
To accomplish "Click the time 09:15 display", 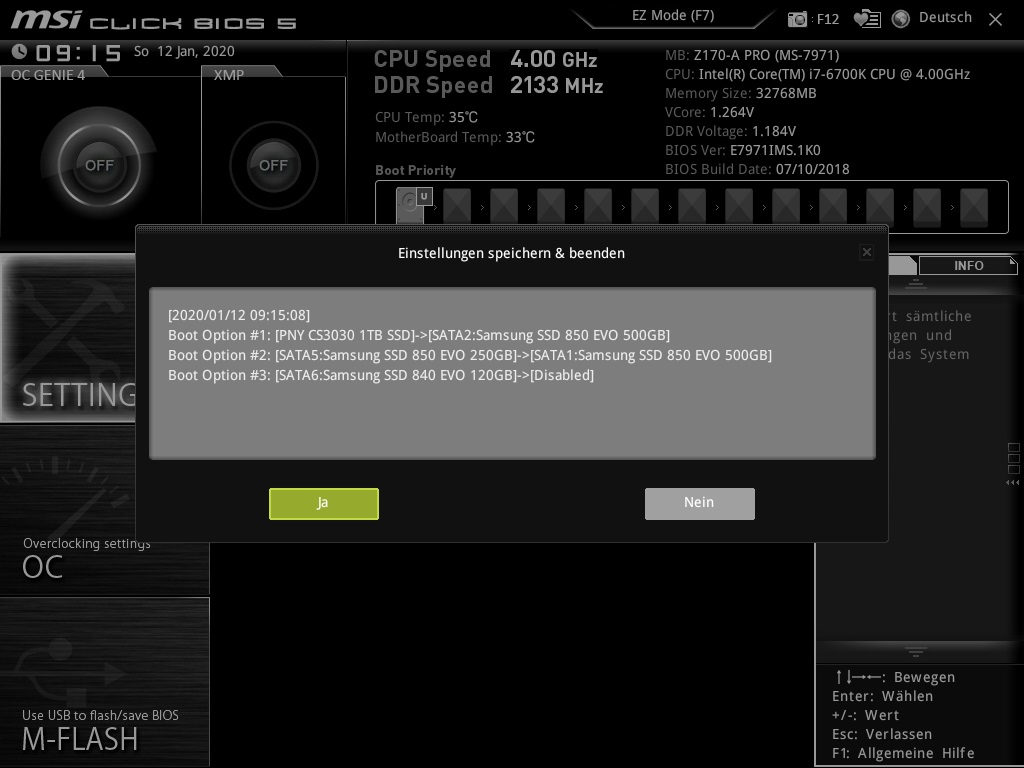I will click(78, 52).
